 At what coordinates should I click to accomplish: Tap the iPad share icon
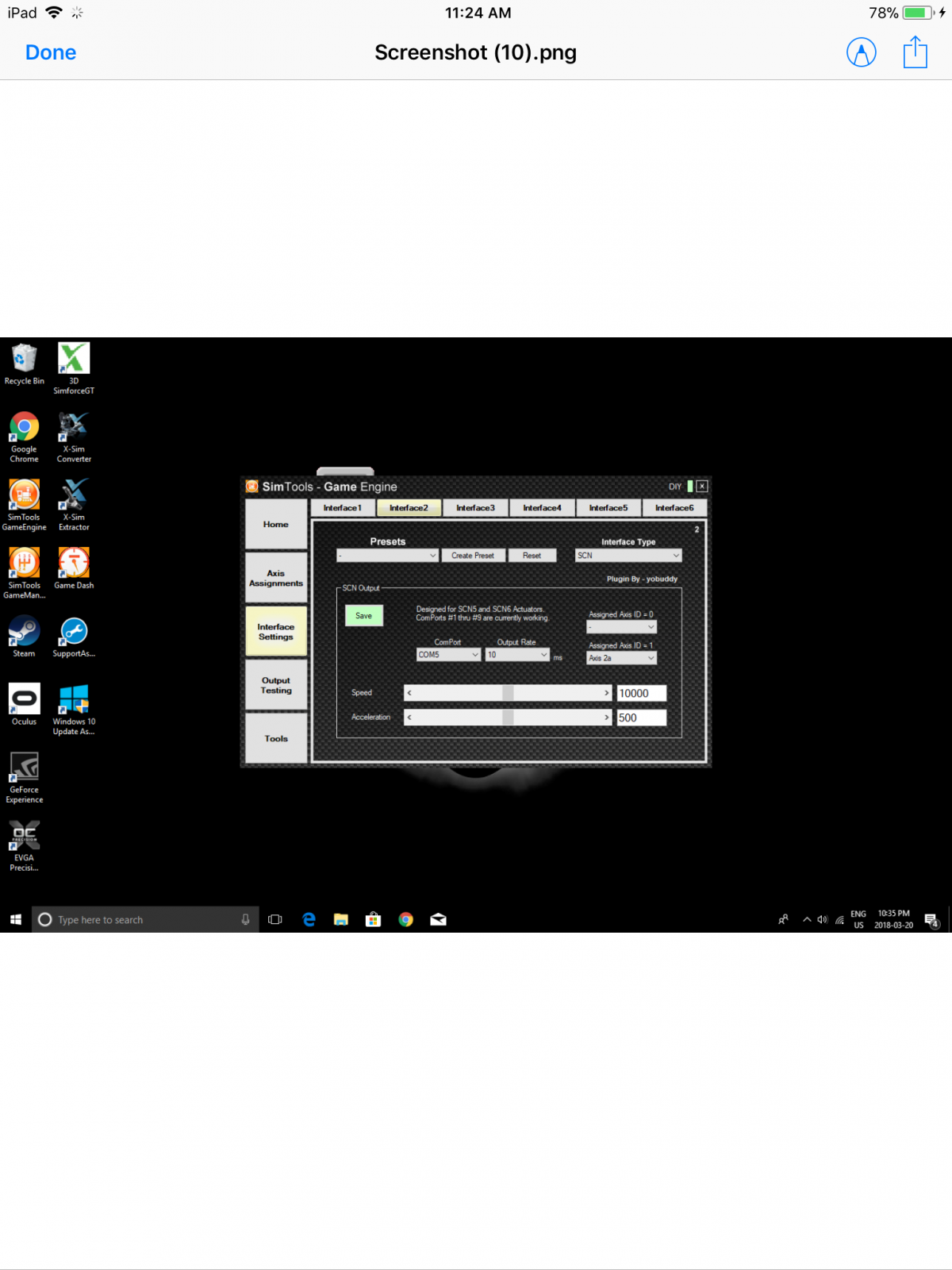click(x=916, y=52)
